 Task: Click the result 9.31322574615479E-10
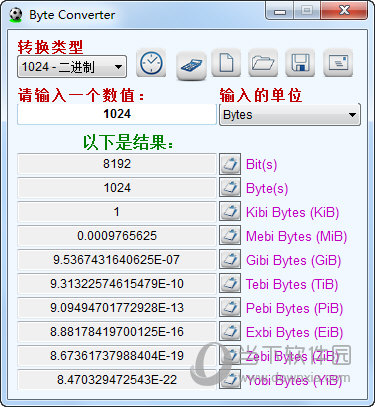click(117, 284)
